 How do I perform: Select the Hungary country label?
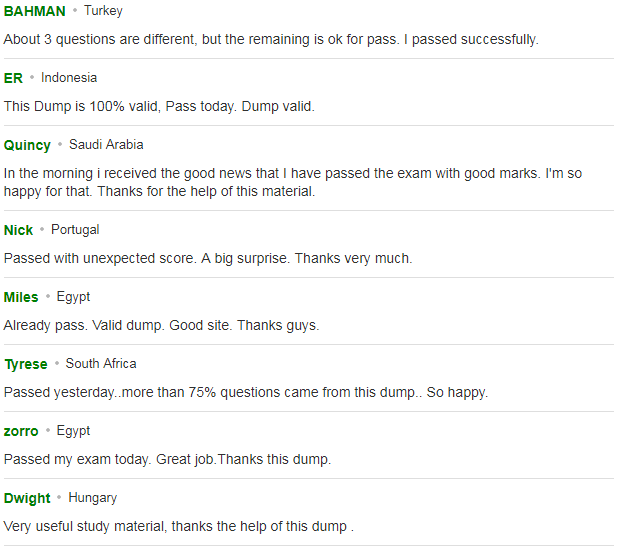93,498
